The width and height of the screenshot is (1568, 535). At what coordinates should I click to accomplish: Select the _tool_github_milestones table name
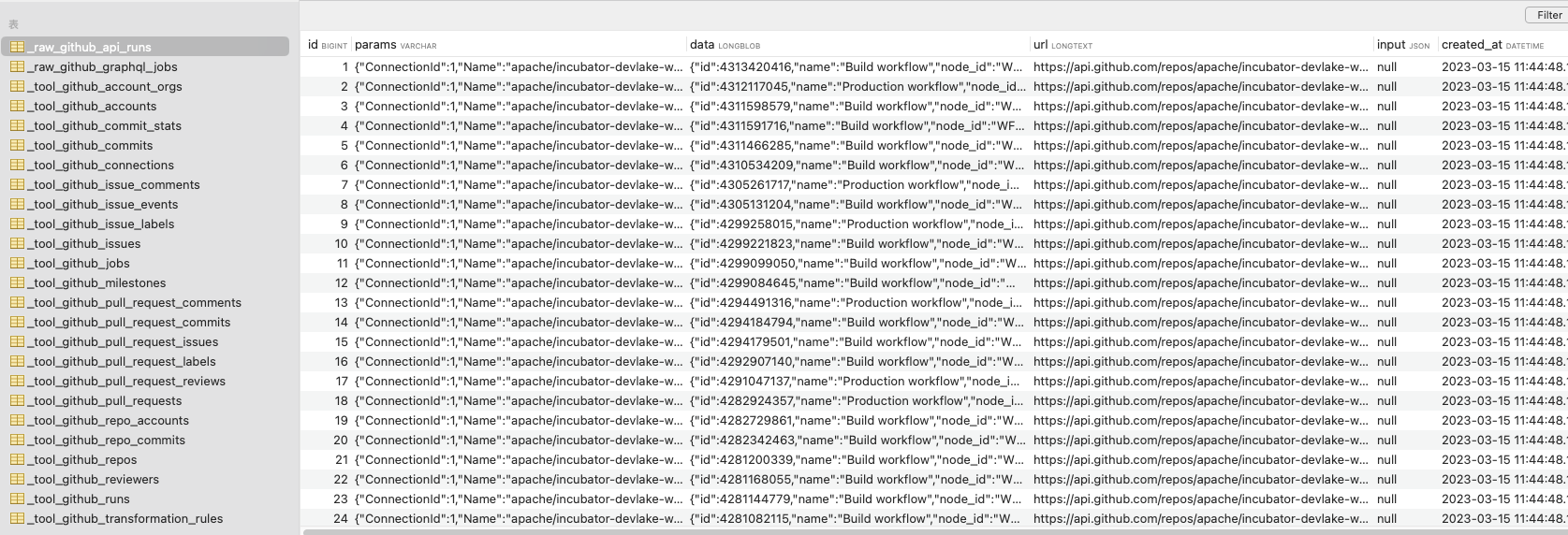[96, 282]
